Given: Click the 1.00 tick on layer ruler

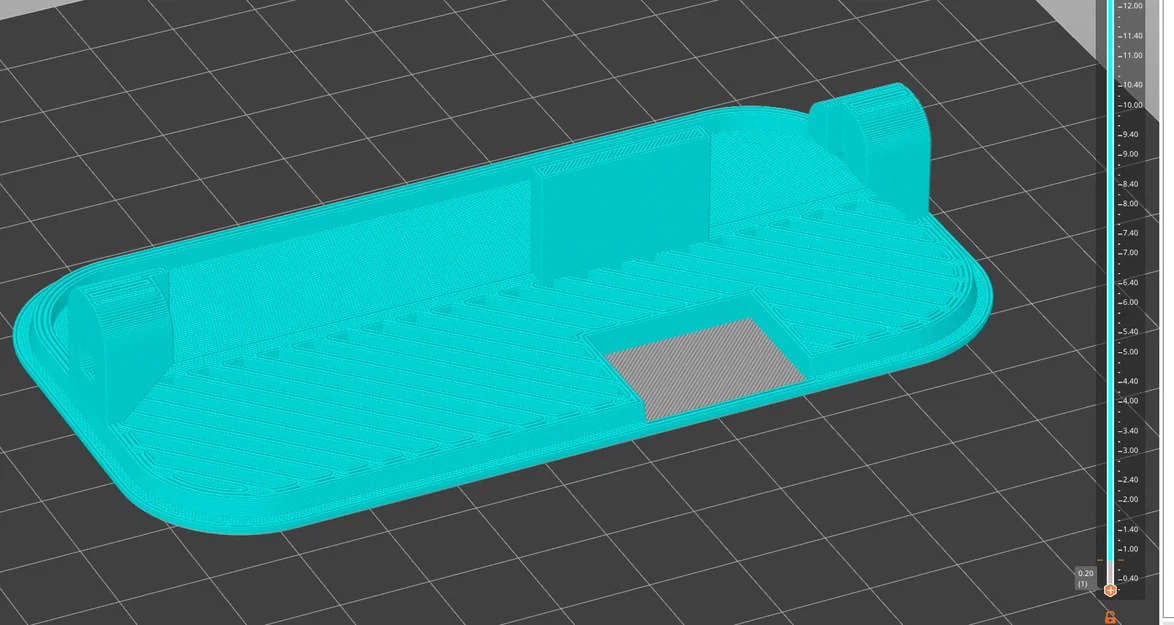Looking at the screenshot, I should [x=1130, y=549].
